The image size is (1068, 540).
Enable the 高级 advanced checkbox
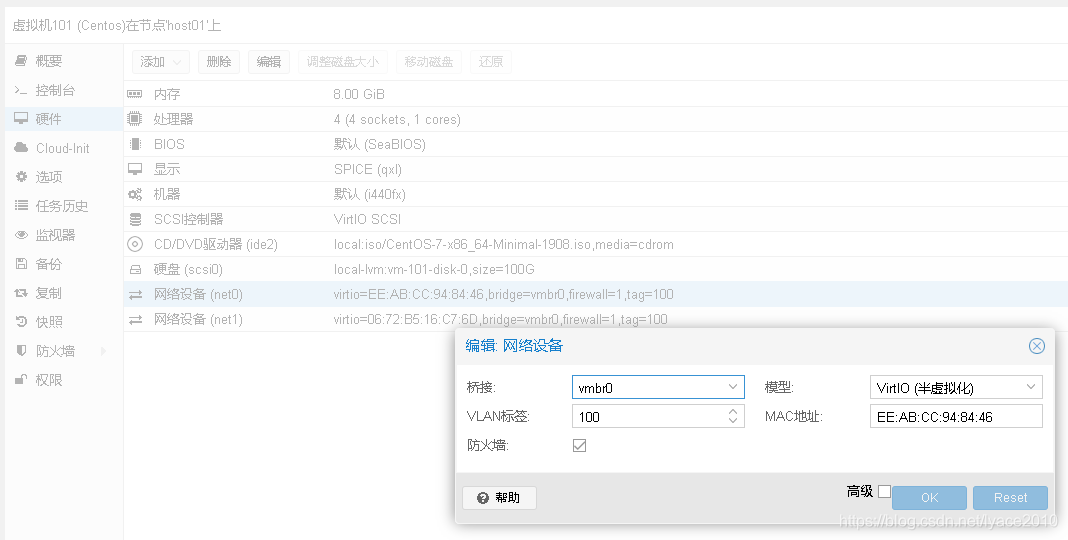[x=884, y=491]
